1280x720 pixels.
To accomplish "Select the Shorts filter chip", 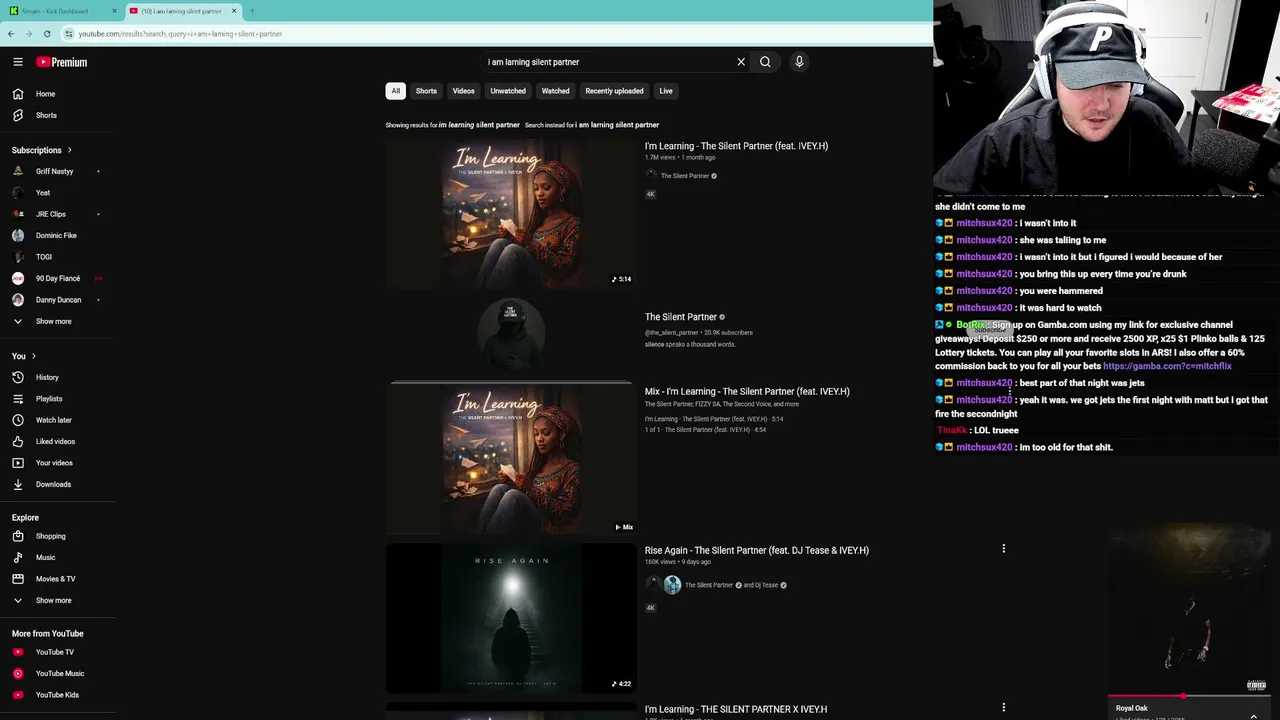I will click(x=426, y=91).
